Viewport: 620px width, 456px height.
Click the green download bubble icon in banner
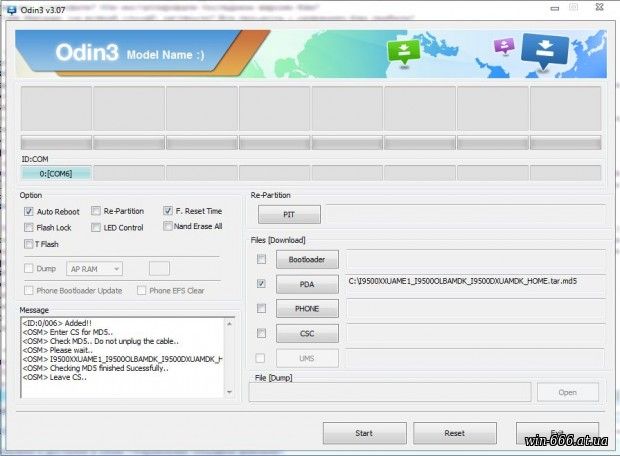pyautogui.click(x=403, y=52)
